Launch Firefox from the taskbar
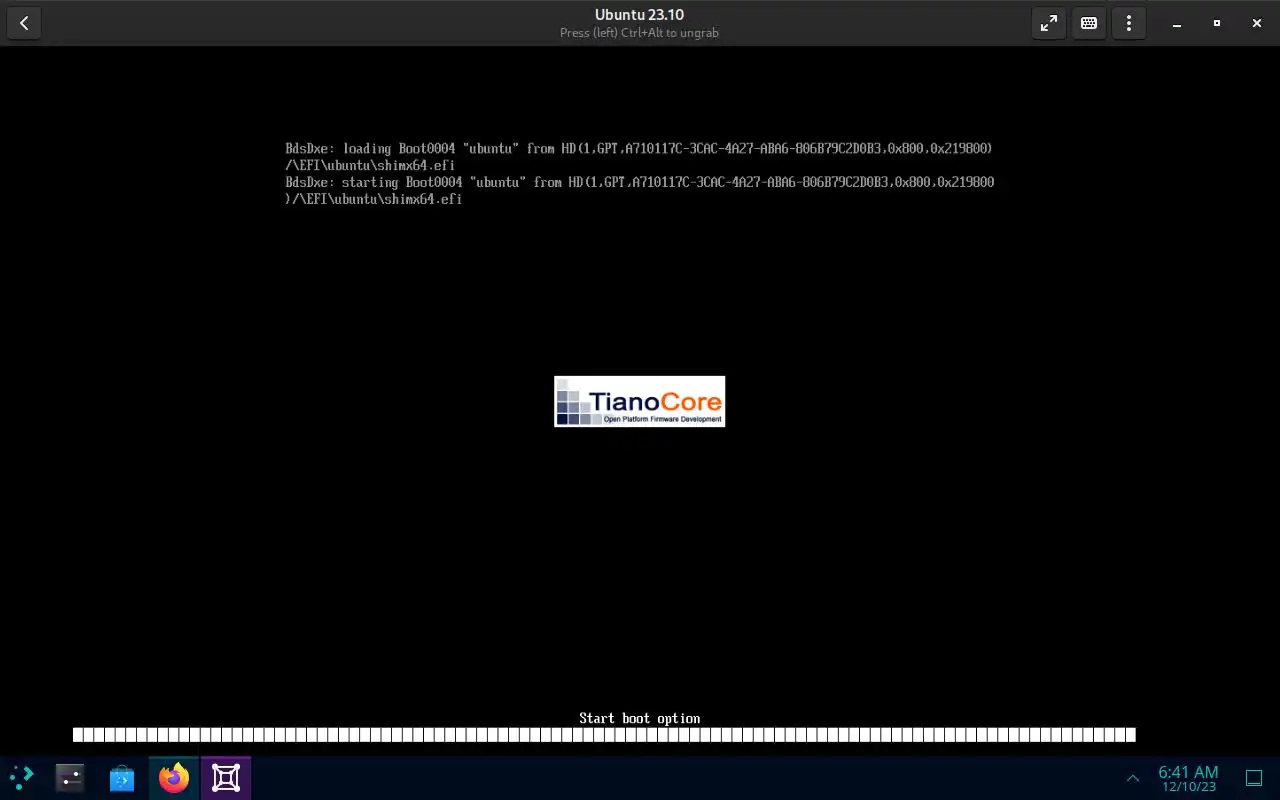The height and width of the screenshot is (800, 1280). [x=174, y=777]
